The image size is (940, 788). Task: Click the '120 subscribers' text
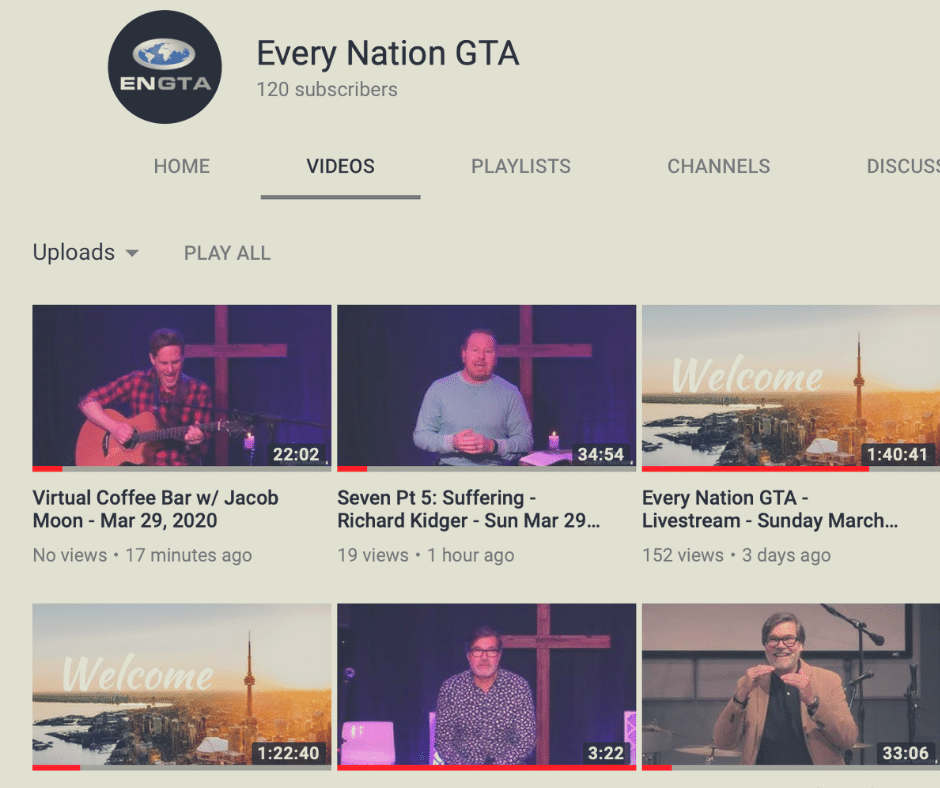coord(327,89)
